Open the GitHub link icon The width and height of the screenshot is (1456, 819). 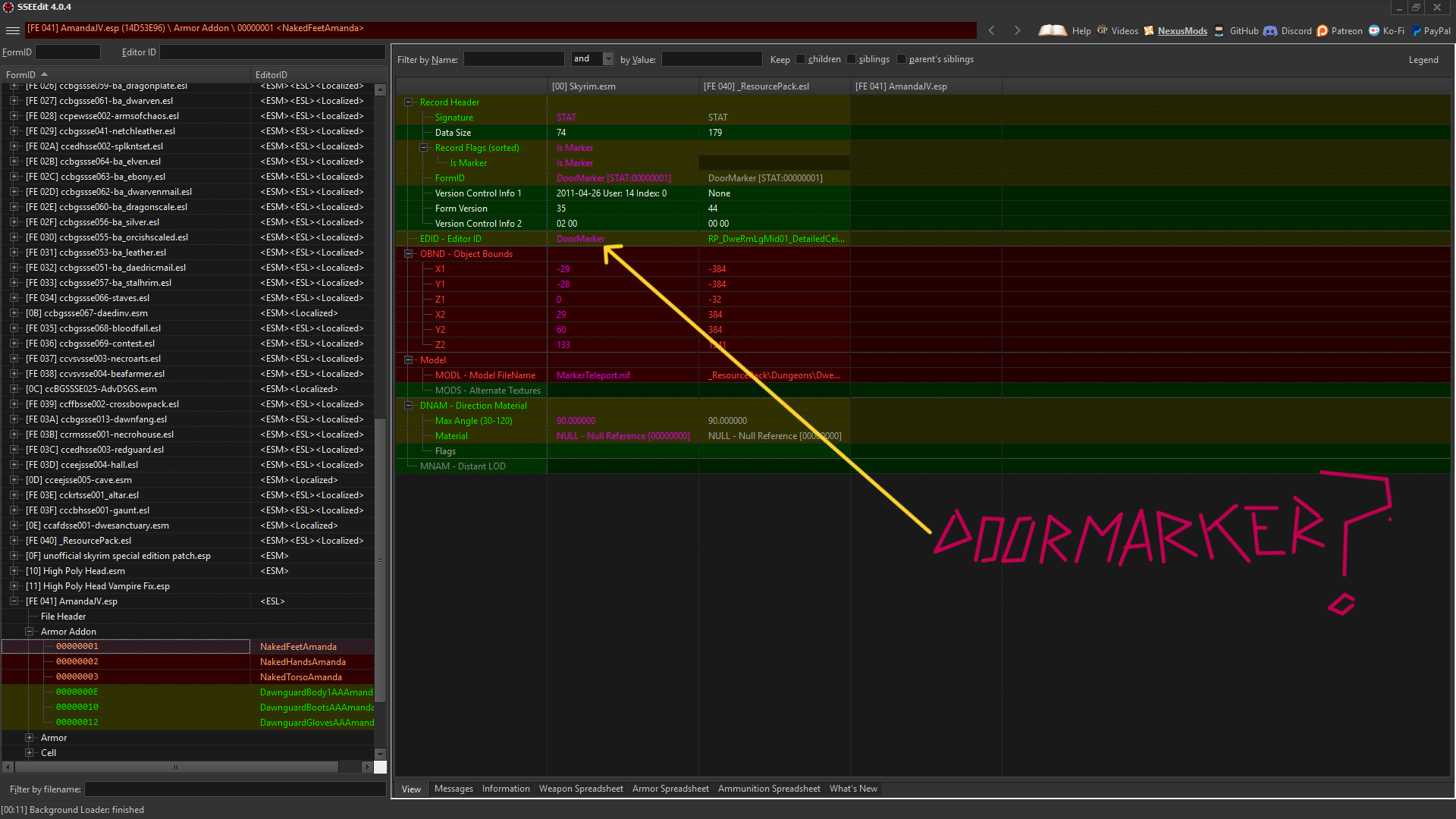tap(1219, 31)
